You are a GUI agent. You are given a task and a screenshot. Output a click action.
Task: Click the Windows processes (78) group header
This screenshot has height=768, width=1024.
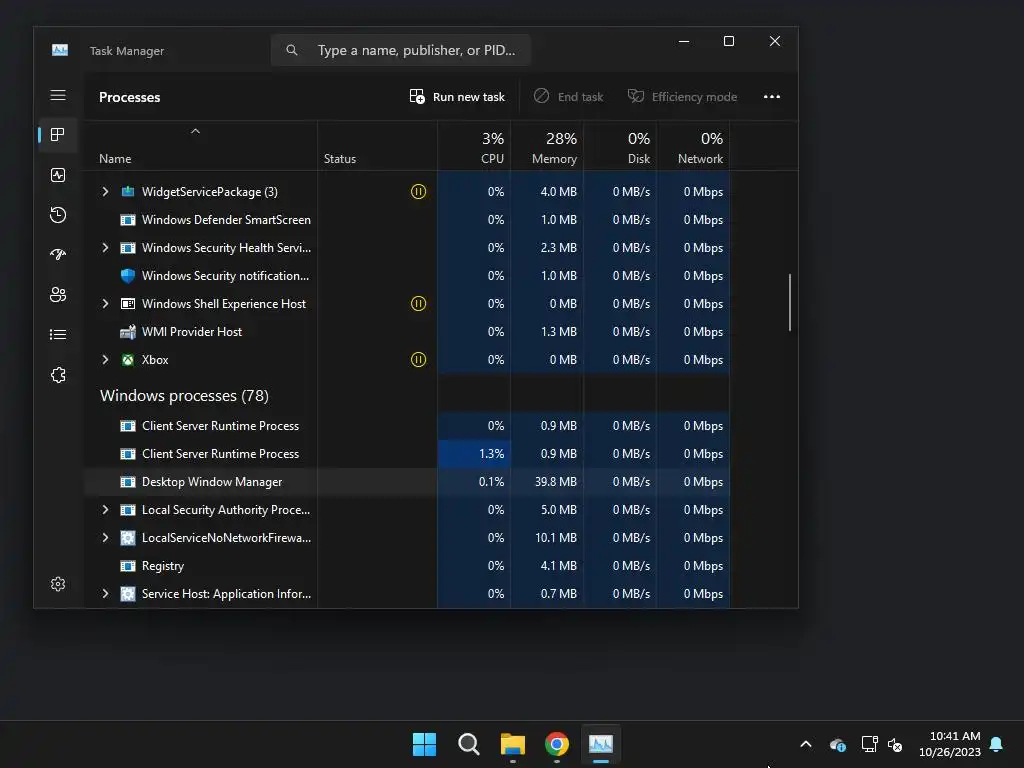(x=184, y=396)
